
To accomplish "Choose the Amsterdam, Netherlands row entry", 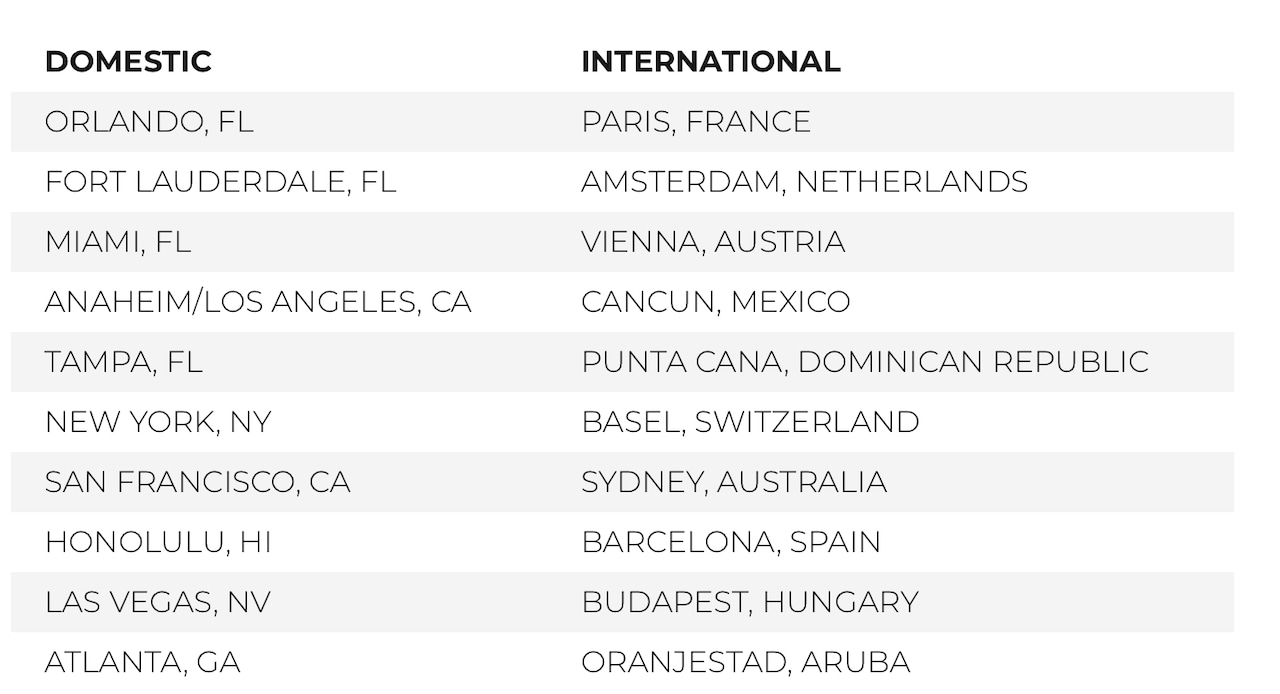I will pos(804,182).
